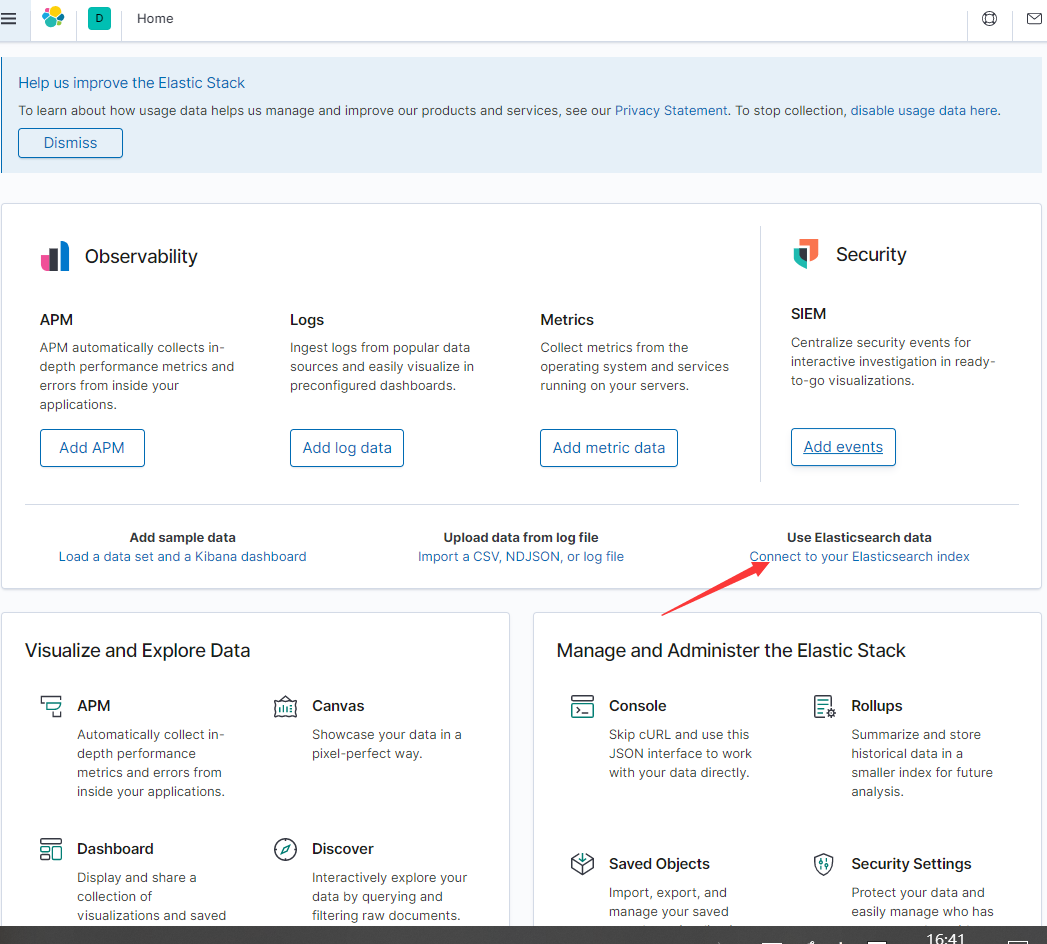Click the Add events button
Viewport: 1047px width, 944px height.
843,447
